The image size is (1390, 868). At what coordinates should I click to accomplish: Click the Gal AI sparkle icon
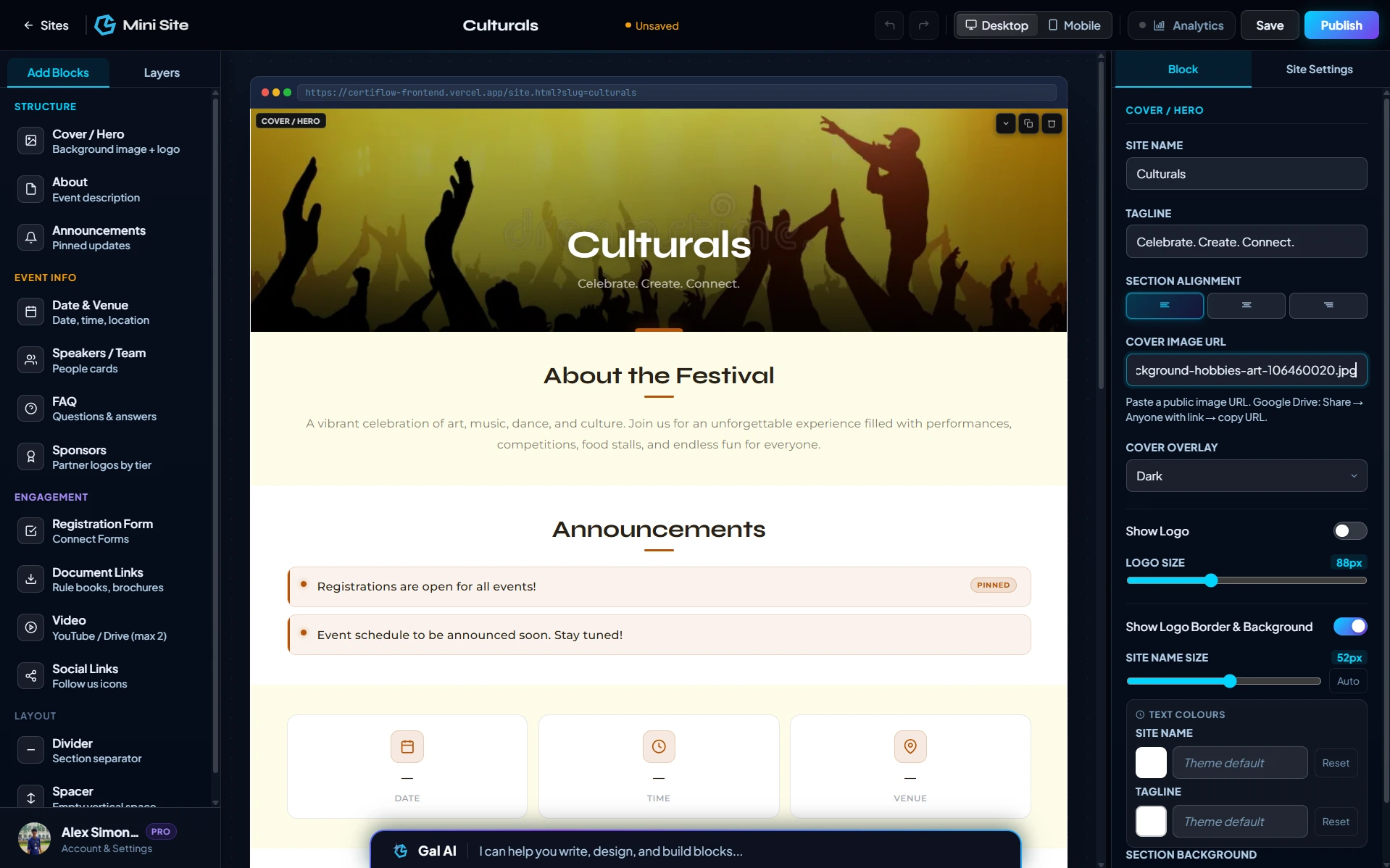click(401, 851)
